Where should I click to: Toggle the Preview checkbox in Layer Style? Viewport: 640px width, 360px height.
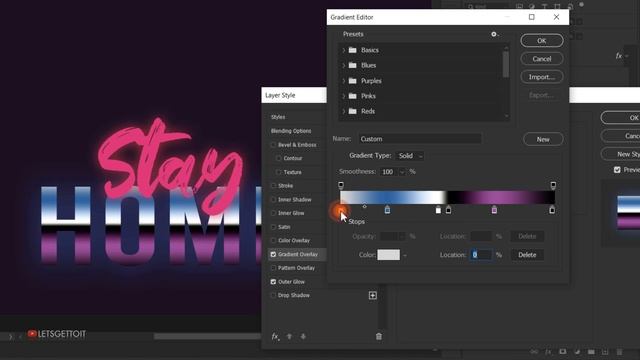(x=617, y=170)
